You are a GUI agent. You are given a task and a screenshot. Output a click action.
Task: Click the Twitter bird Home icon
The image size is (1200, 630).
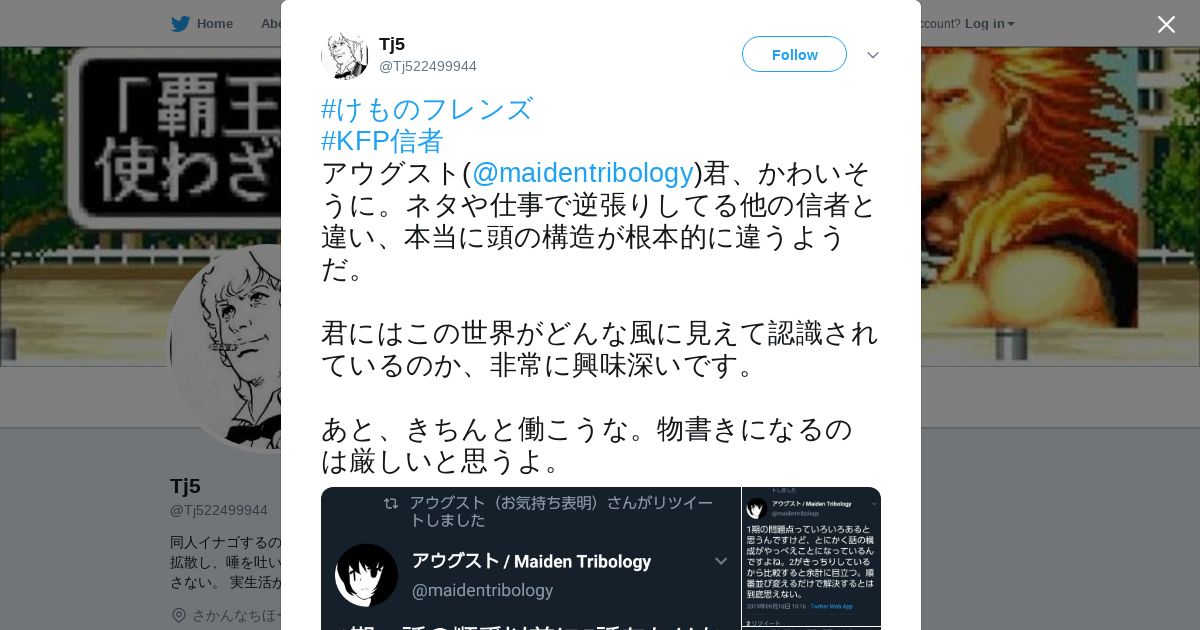point(180,24)
